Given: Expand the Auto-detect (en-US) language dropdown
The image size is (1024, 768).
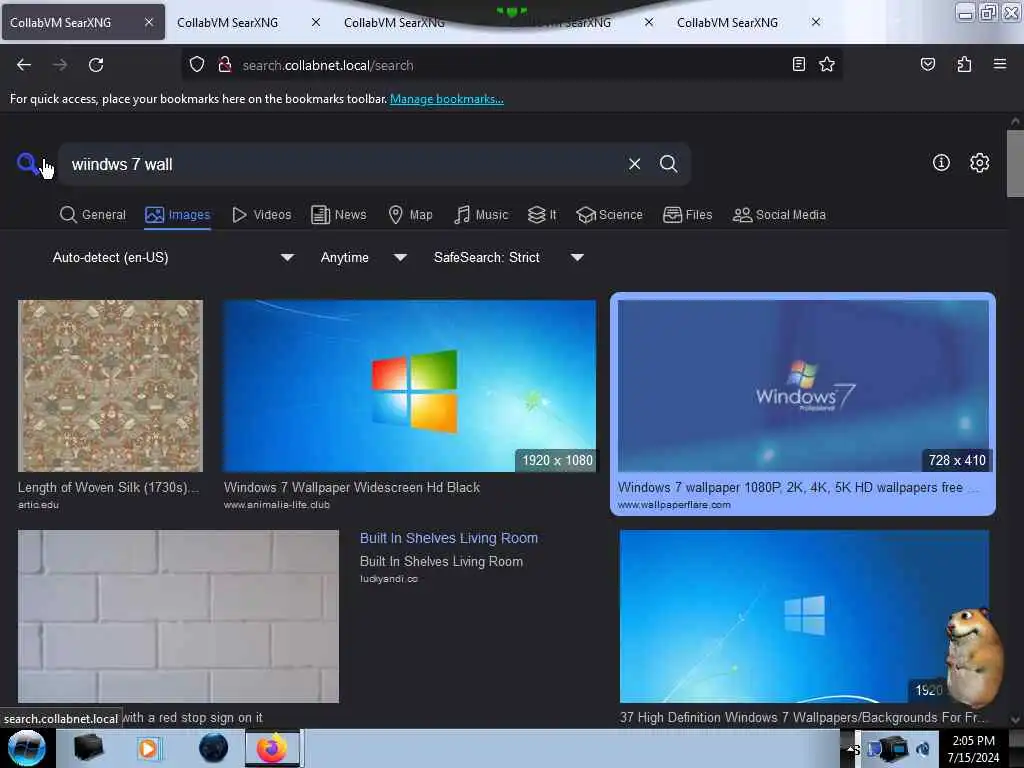Looking at the screenshot, I should tap(173, 257).
